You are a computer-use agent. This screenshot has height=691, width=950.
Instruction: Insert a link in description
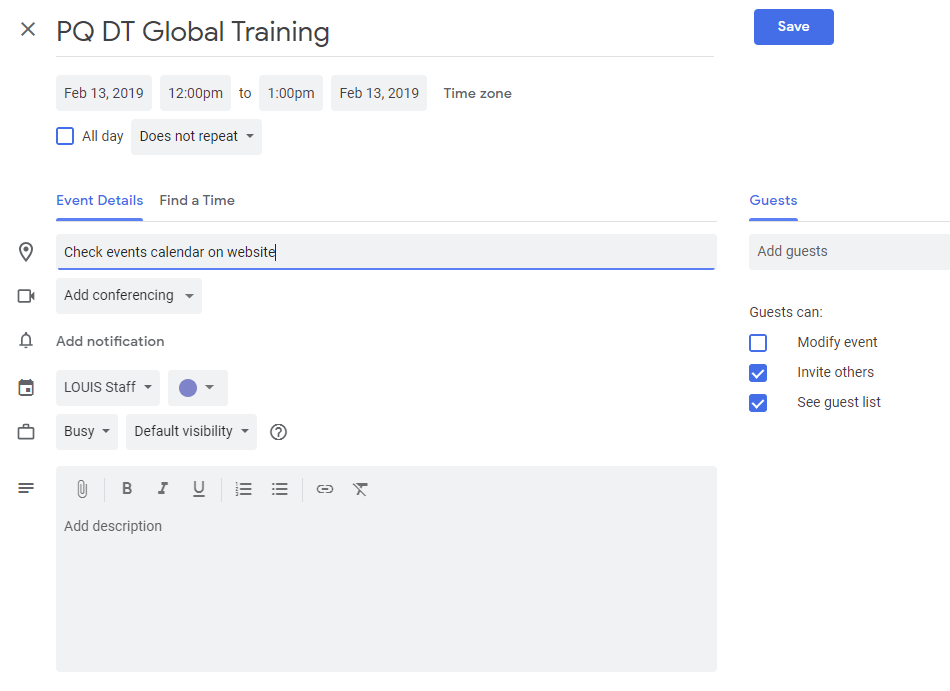(x=325, y=489)
